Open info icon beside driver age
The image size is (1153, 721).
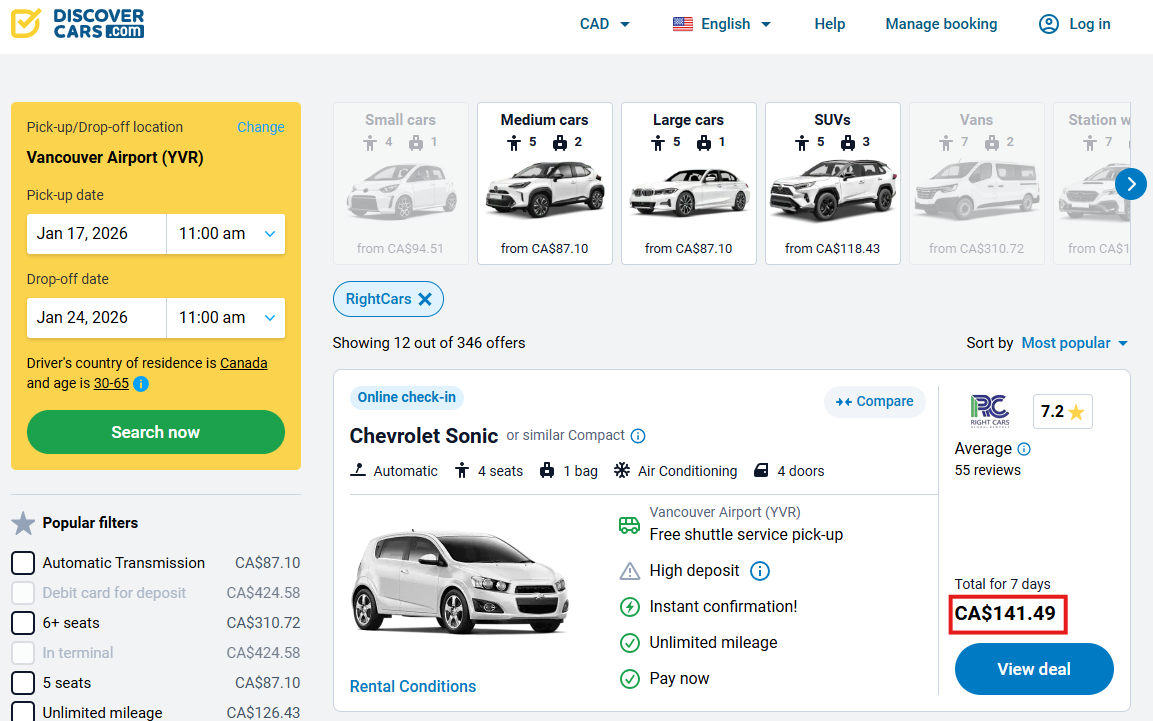(141, 384)
